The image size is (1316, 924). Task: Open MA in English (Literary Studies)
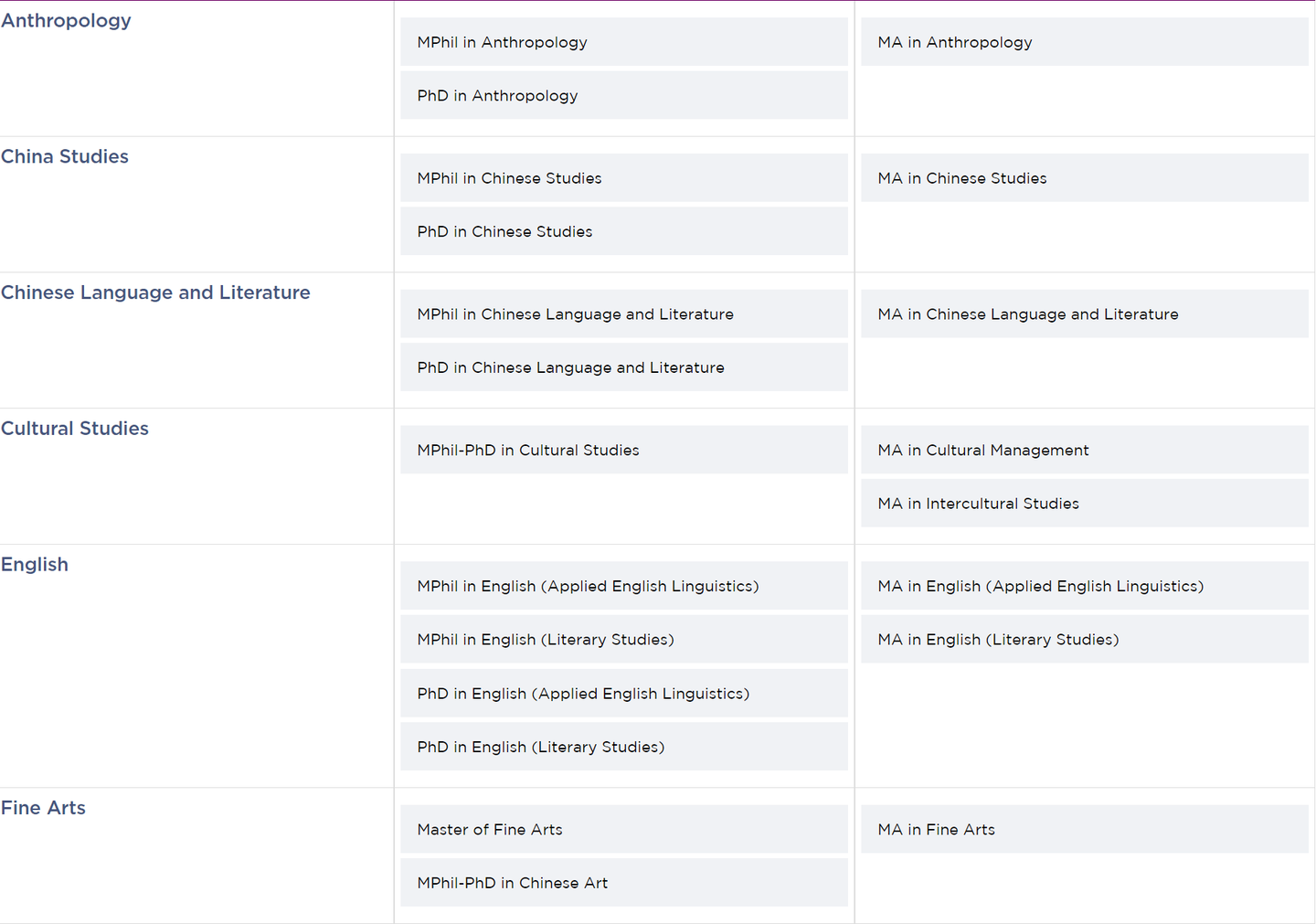[x=1085, y=639]
